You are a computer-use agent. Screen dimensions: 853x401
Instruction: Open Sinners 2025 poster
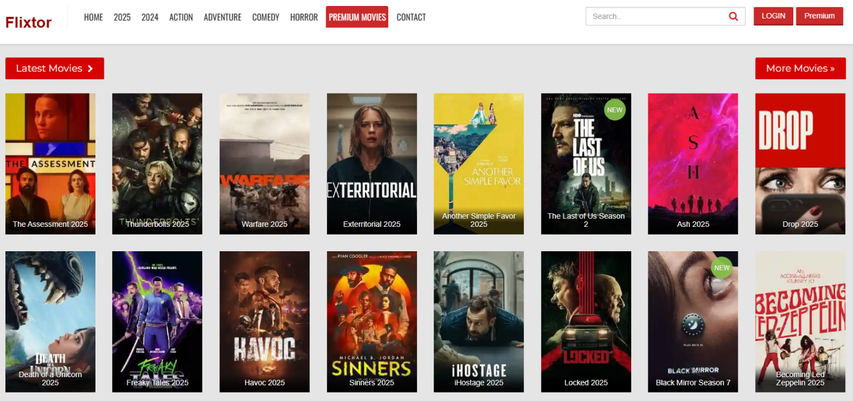coord(372,322)
